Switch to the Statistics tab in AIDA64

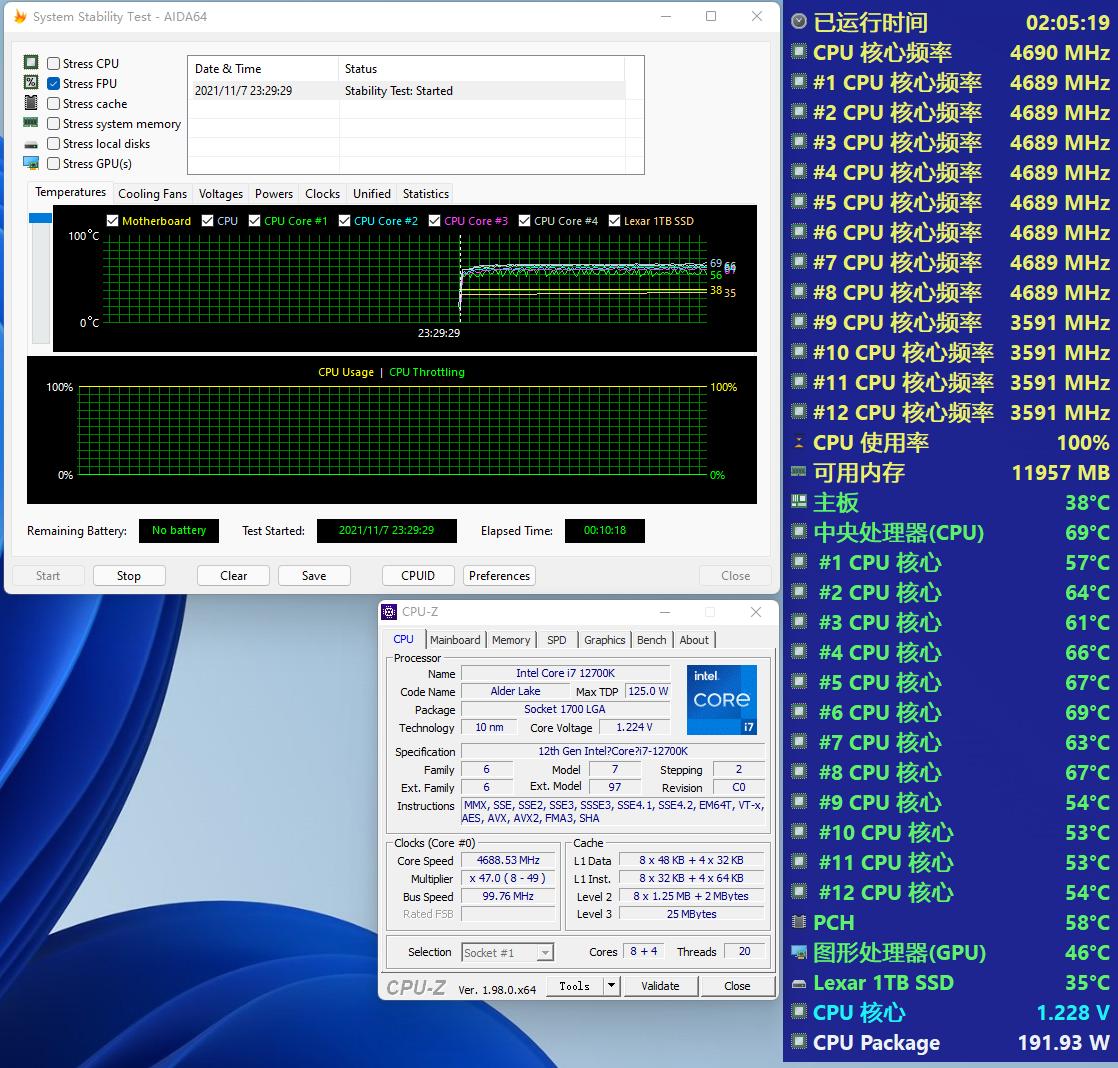click(x=424, y=193)
